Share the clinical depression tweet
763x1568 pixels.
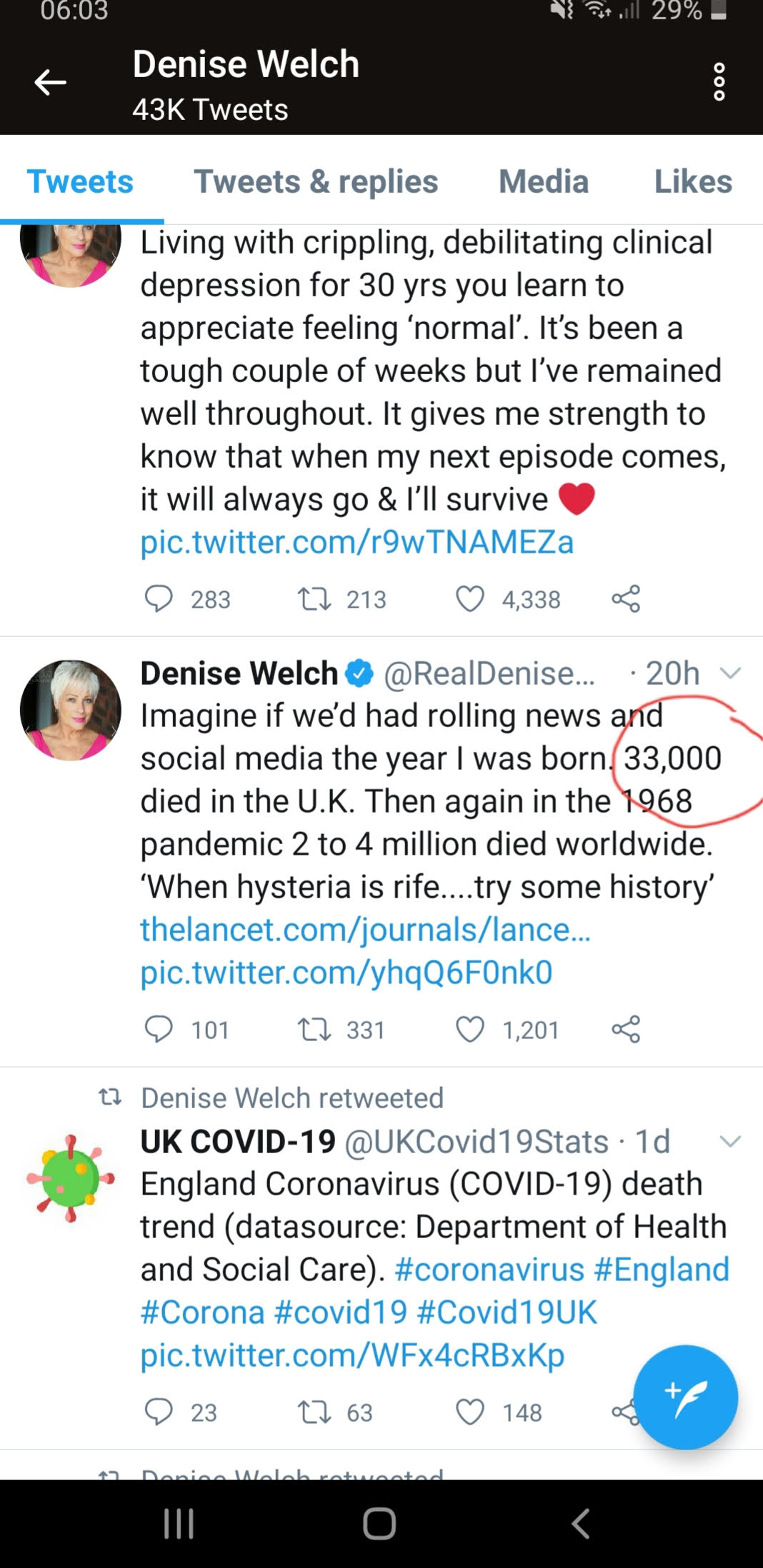point(626,598)
